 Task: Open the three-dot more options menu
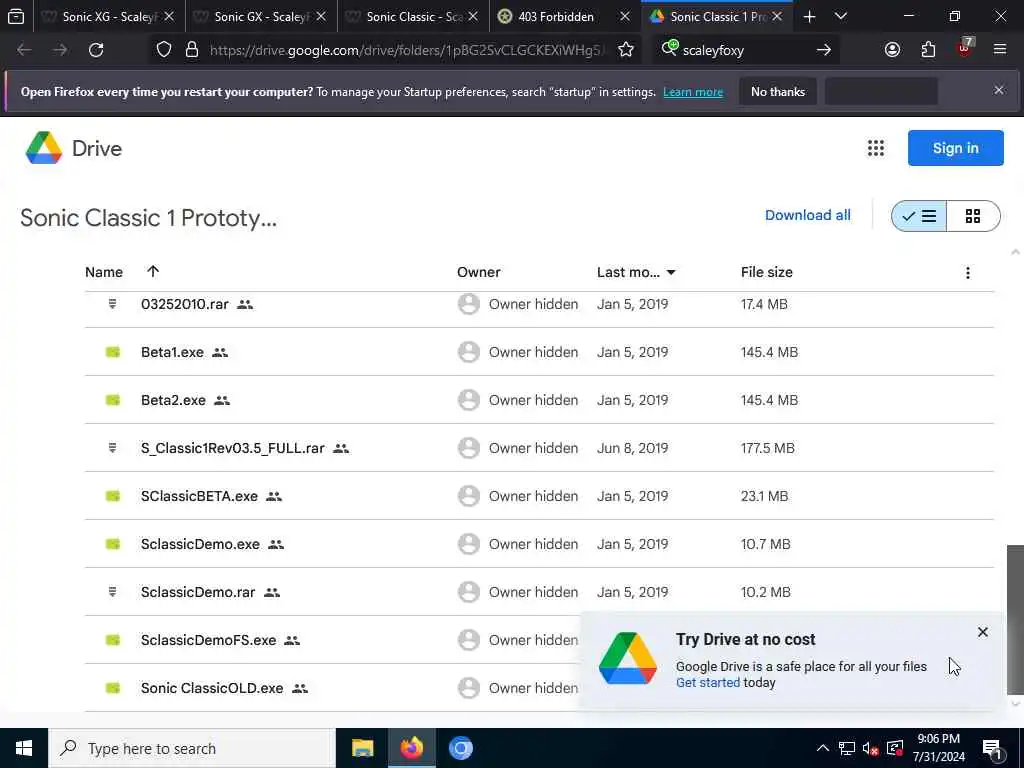pyautogui.click(x=968, y=273)
